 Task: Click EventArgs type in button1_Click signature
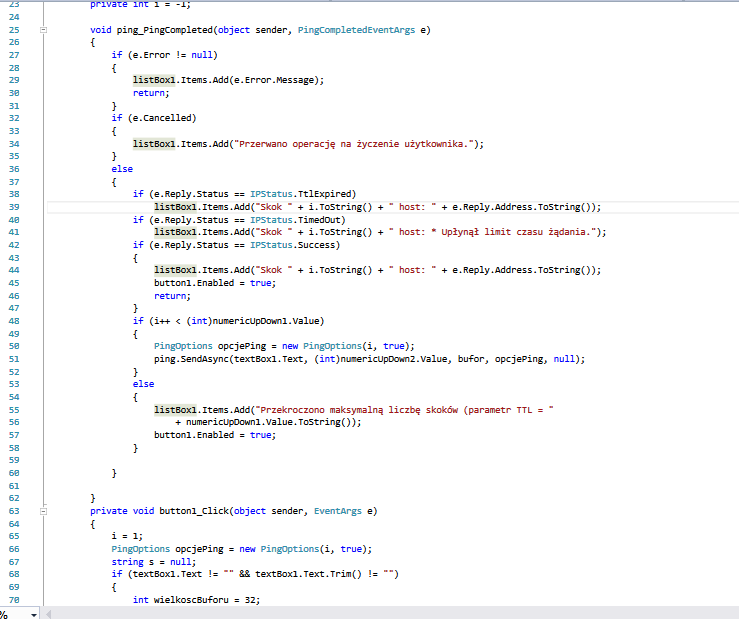[x=338, y=511]
